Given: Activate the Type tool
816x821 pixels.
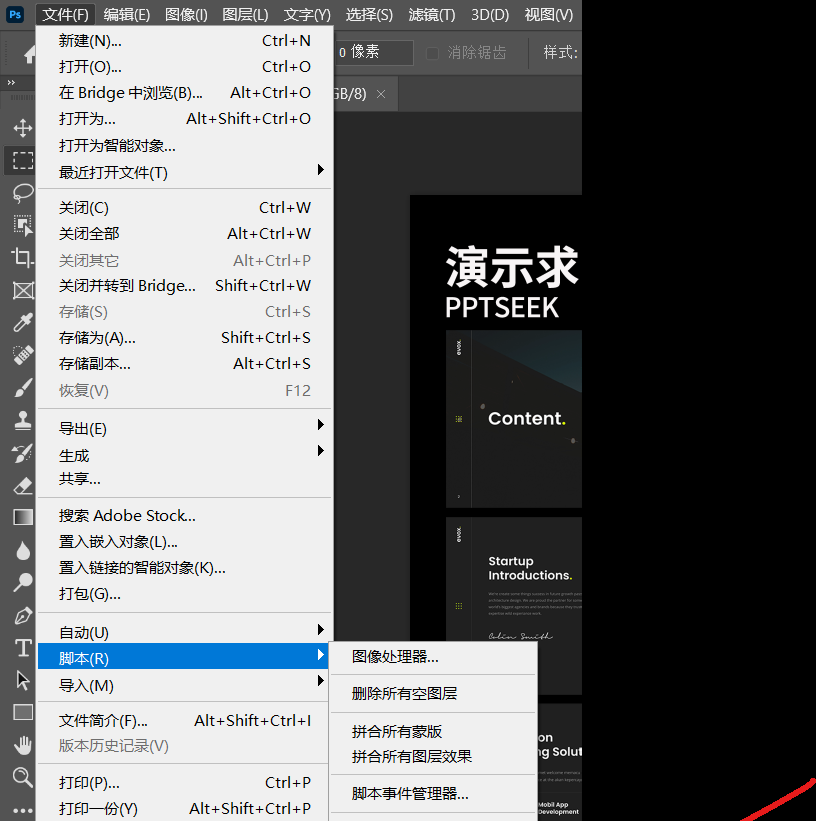Looking at the screenshot, I should (x=22, y=648).
